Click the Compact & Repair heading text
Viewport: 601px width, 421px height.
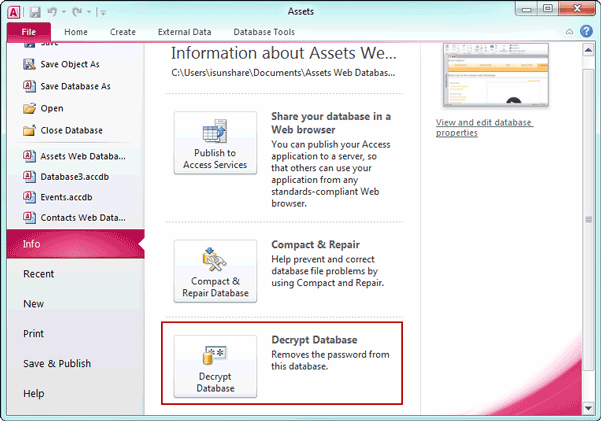(315, 245)
